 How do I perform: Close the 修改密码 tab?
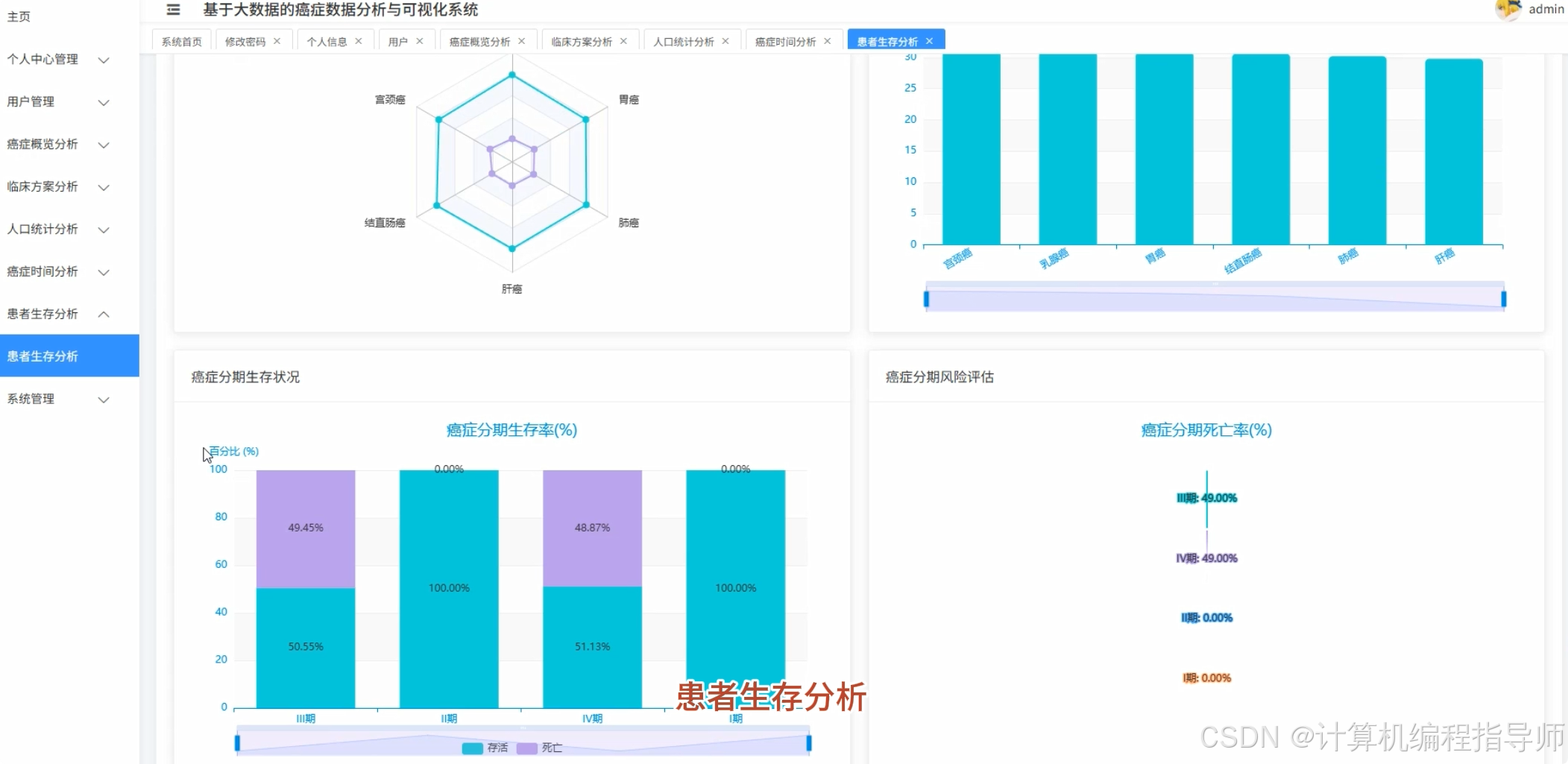[x=277, y=41]
